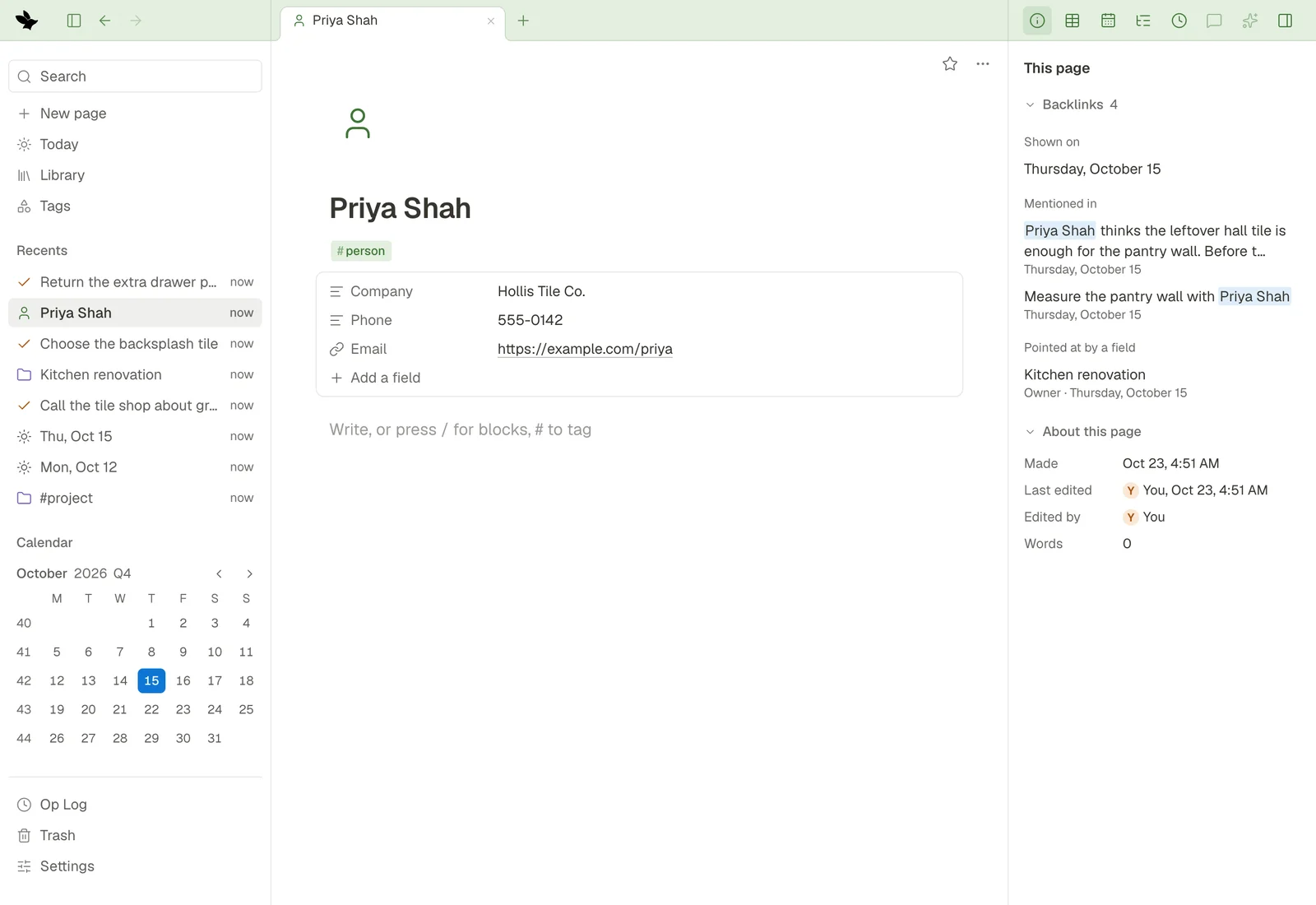Go to previous month in calendar
The height and width of the screenshot is (905, 1316).
click(x=219, y=573)
